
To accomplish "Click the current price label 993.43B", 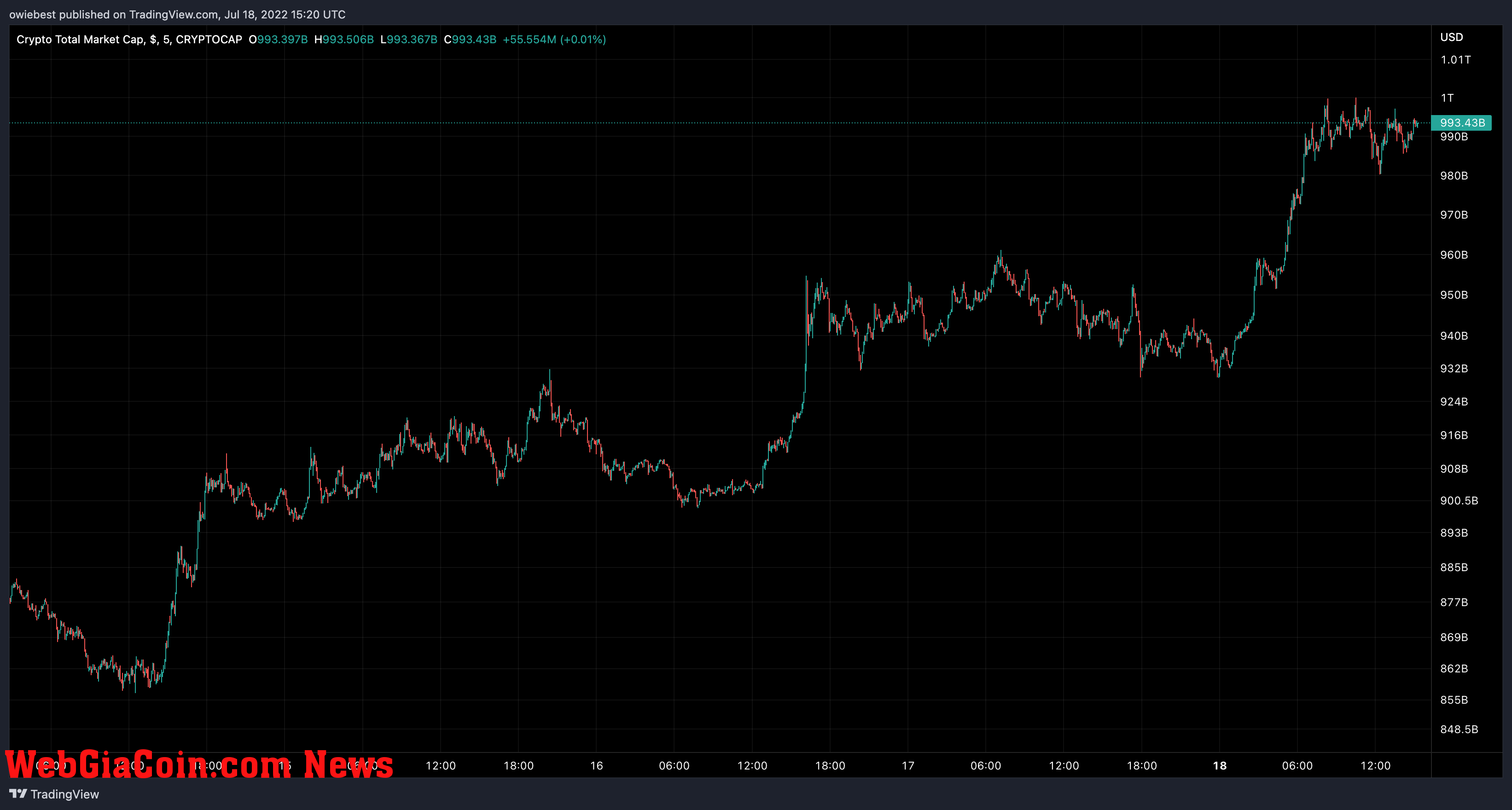I will [1461, 122].
